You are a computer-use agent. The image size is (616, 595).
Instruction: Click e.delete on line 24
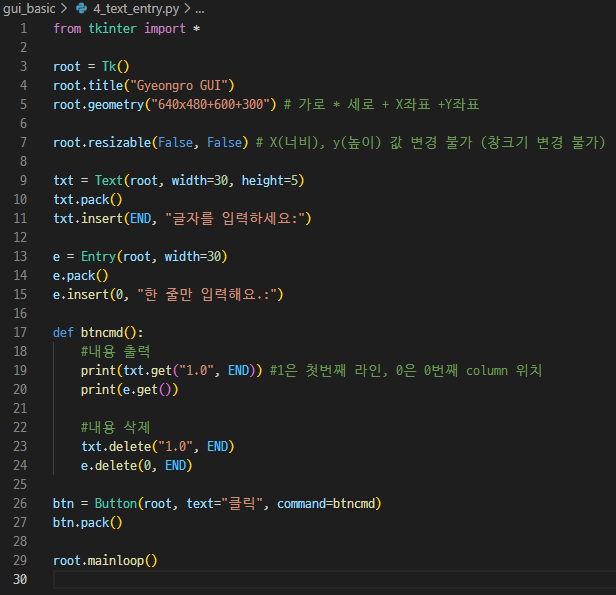pyautogui.click(x=109, y=466)
